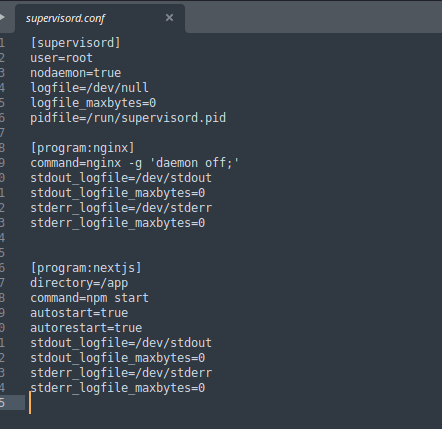Click the empty tab bar area

pyautogui.click(x=313, y=17)
